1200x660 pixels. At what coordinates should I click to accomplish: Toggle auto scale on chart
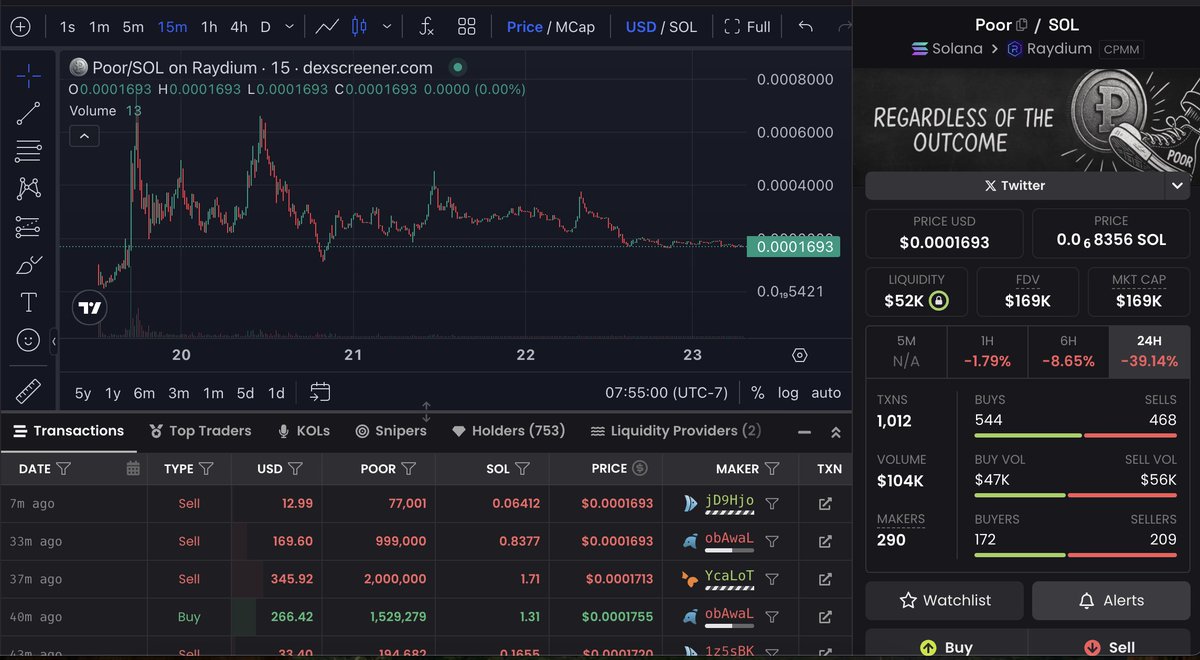[826, 393]
